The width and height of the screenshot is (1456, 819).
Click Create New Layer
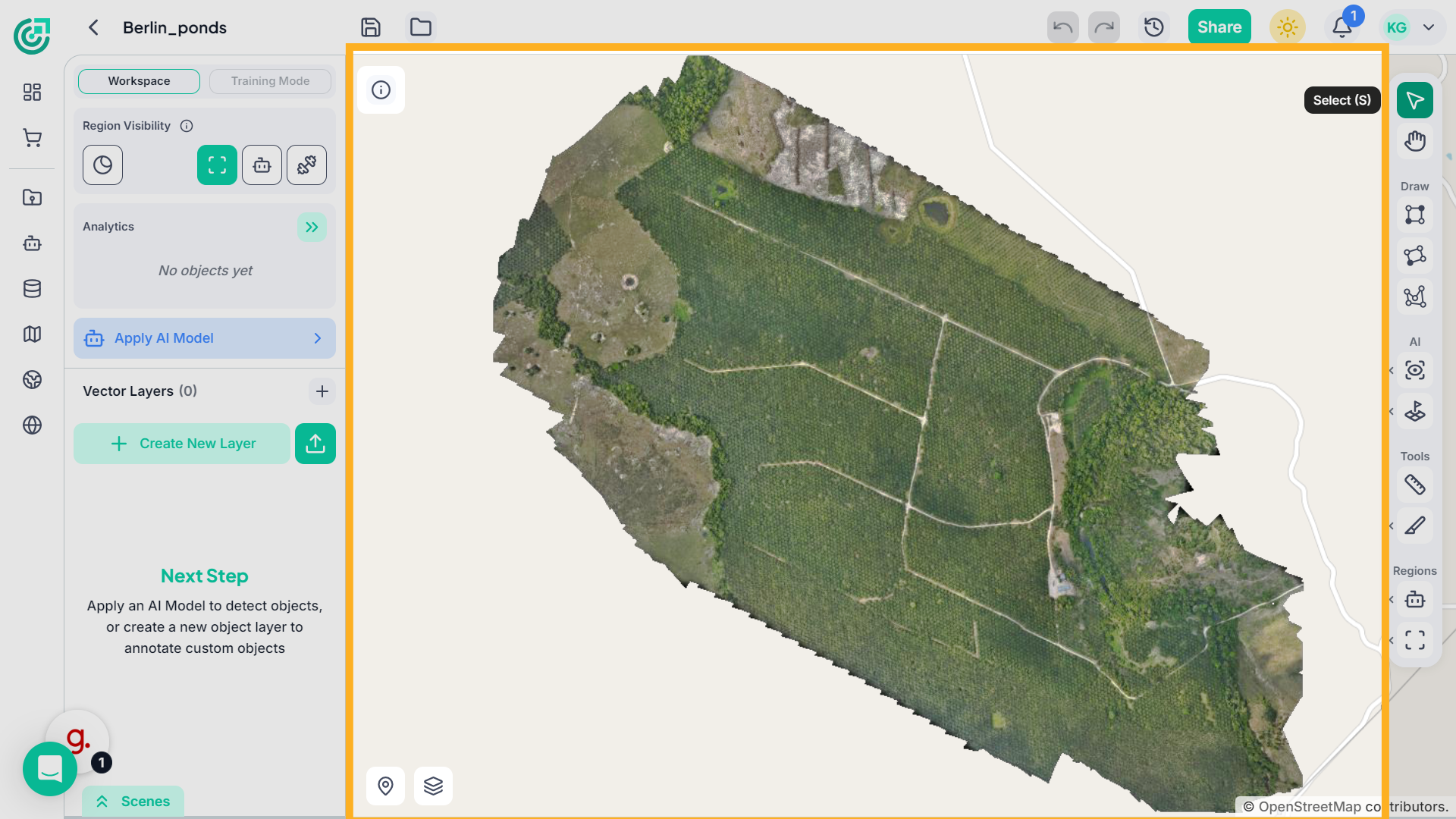pyautogui.click(x=182, y=444)
